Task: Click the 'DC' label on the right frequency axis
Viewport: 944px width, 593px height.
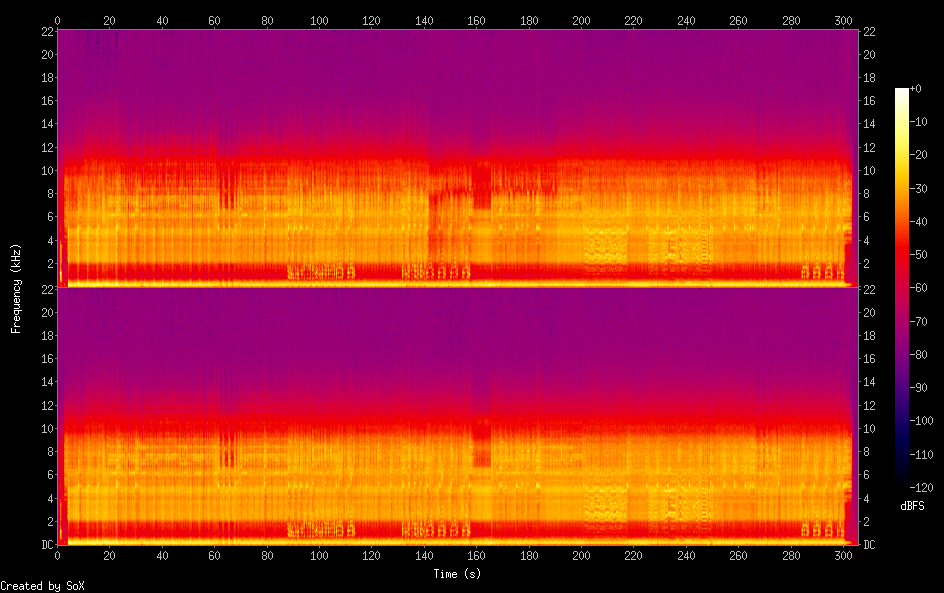Action: (869, 545)
